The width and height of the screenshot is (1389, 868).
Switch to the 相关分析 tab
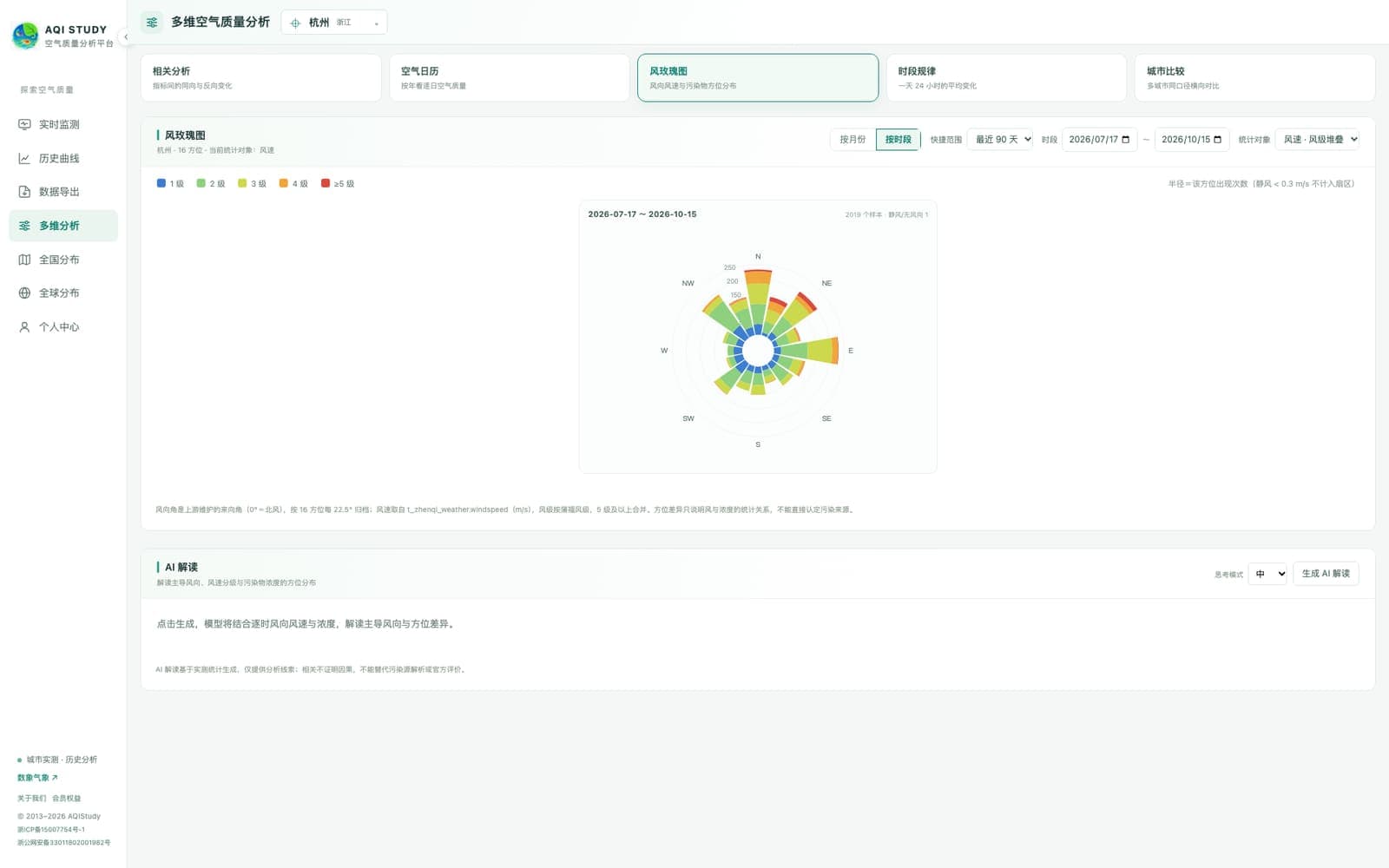coord(261,78)
